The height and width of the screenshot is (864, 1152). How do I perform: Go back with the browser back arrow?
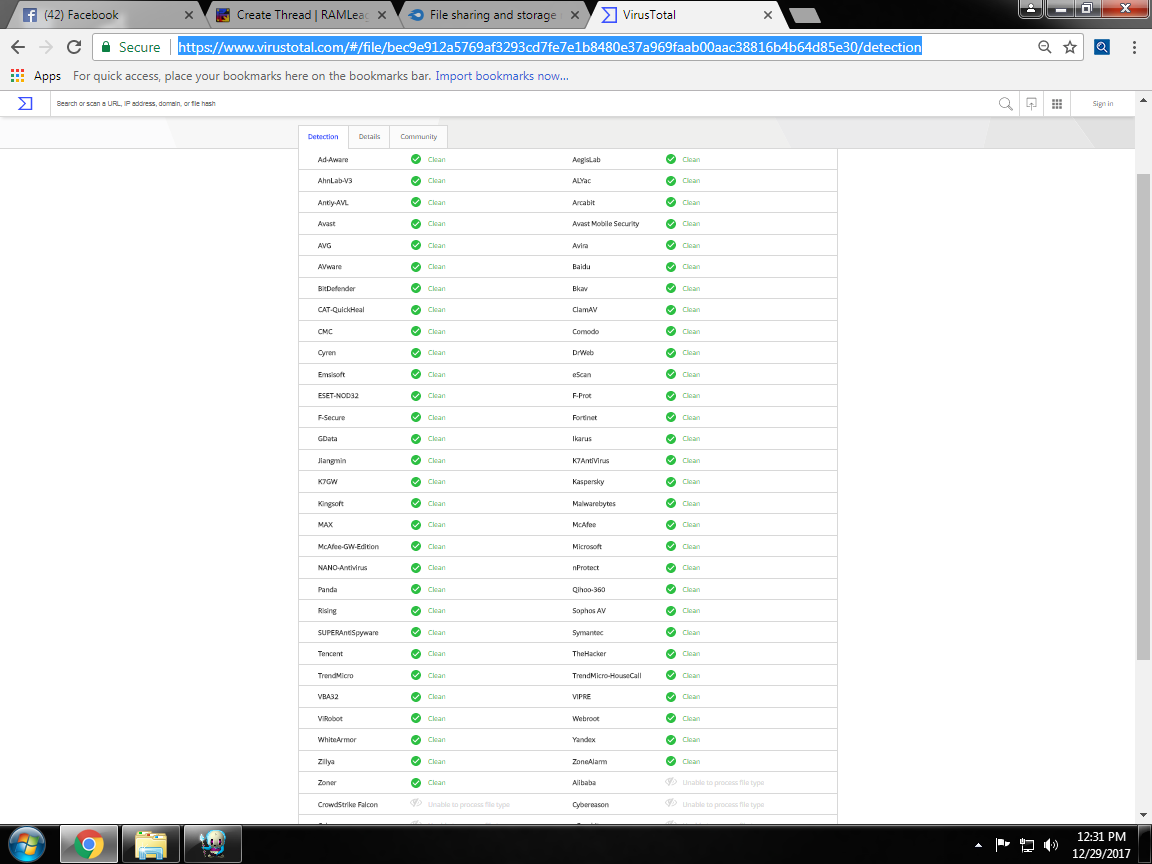pos(18,47)
